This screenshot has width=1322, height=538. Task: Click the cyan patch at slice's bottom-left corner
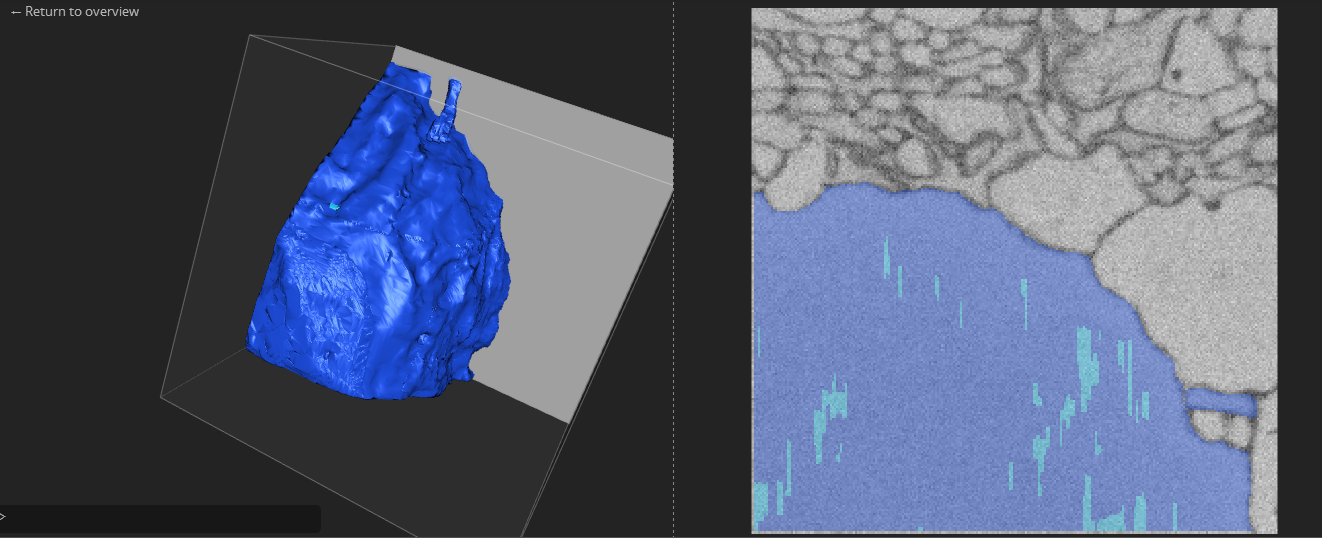pos(759,500)
